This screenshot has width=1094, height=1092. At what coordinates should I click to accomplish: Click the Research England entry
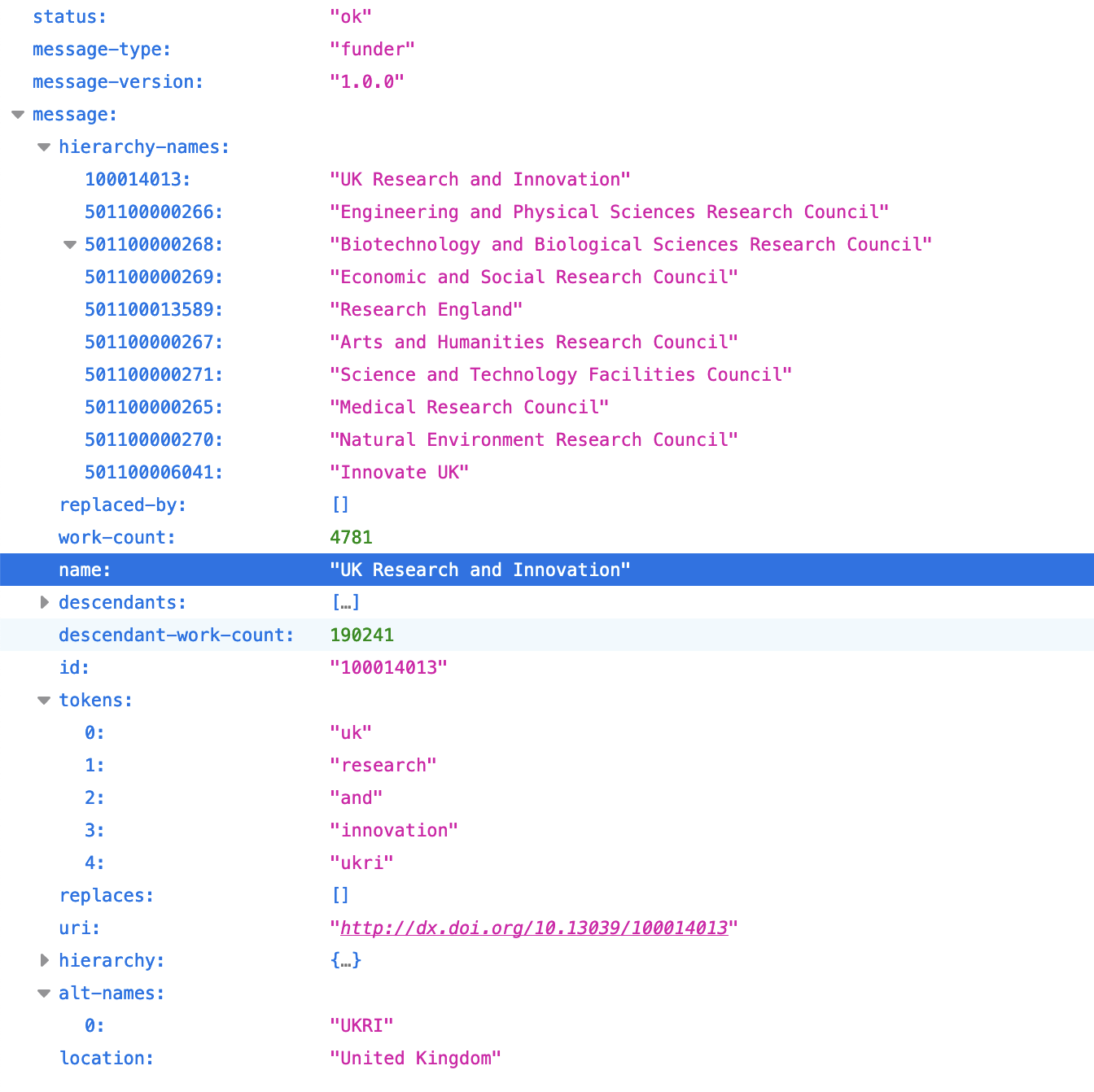[426, 309]
